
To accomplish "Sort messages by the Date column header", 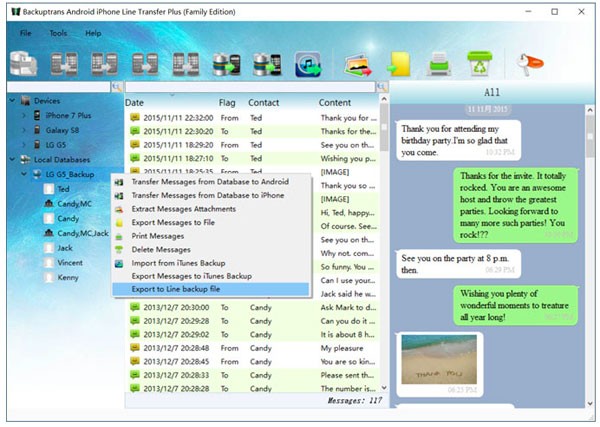I will point(135,102).
